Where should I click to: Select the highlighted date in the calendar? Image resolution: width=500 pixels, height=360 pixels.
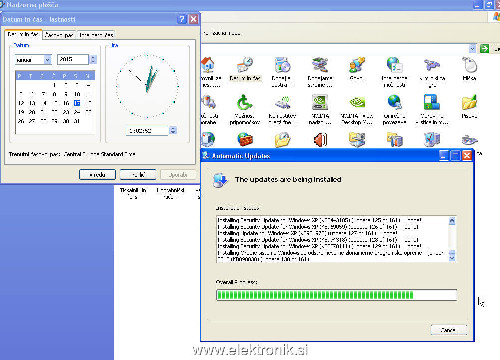(x=77, y=103)
